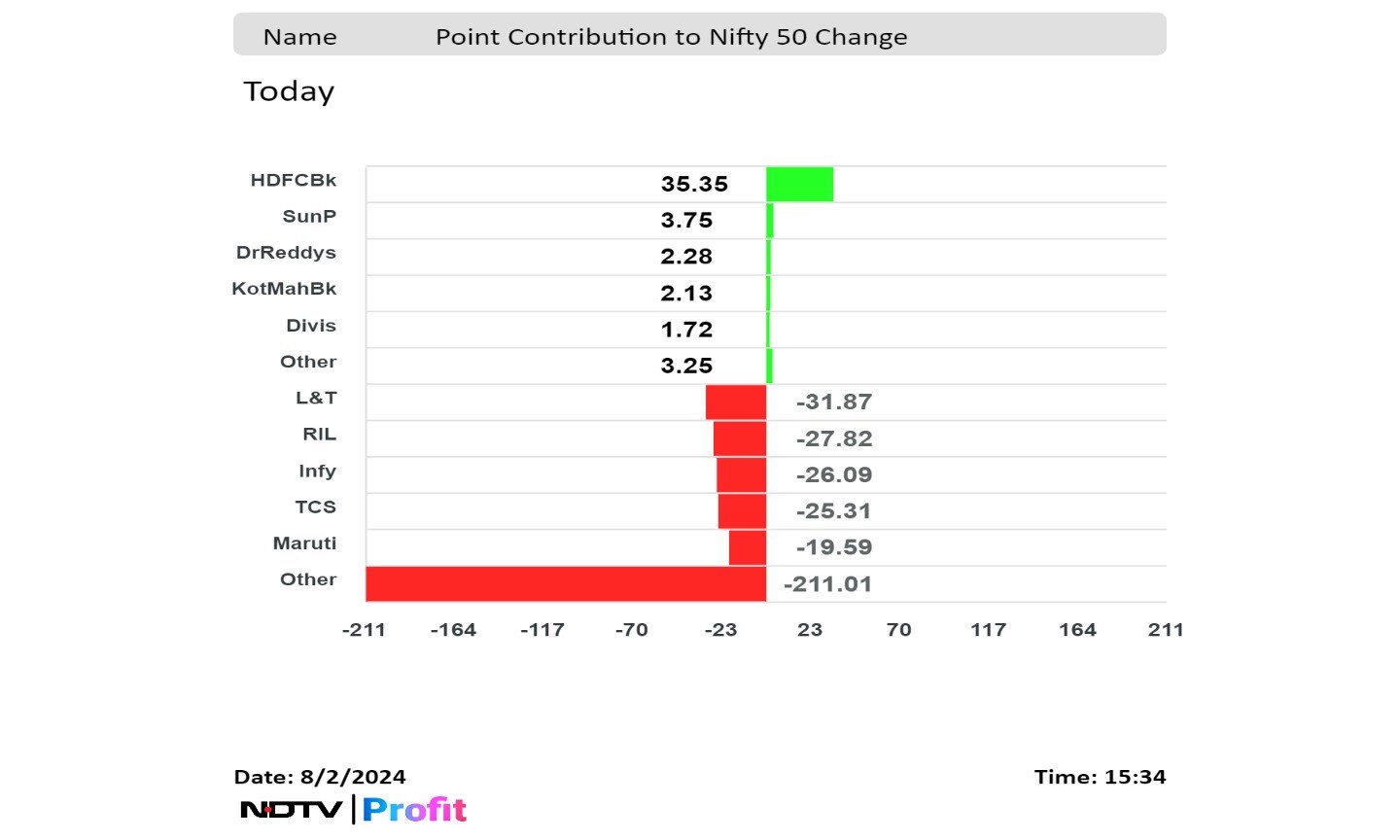
Task: Click the large red Other bar
Action: [566, 583]
